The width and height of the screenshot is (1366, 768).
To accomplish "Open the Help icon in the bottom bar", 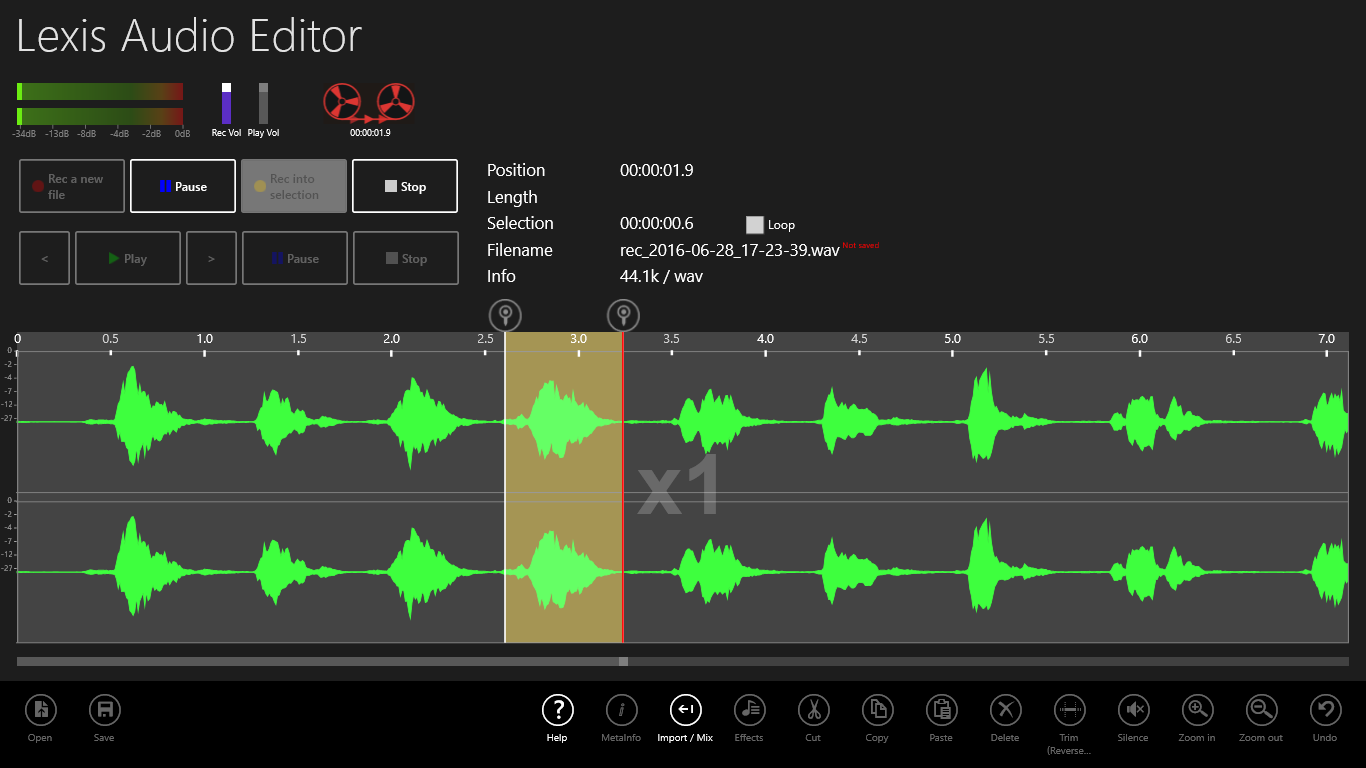I will [x=557, y=711].
